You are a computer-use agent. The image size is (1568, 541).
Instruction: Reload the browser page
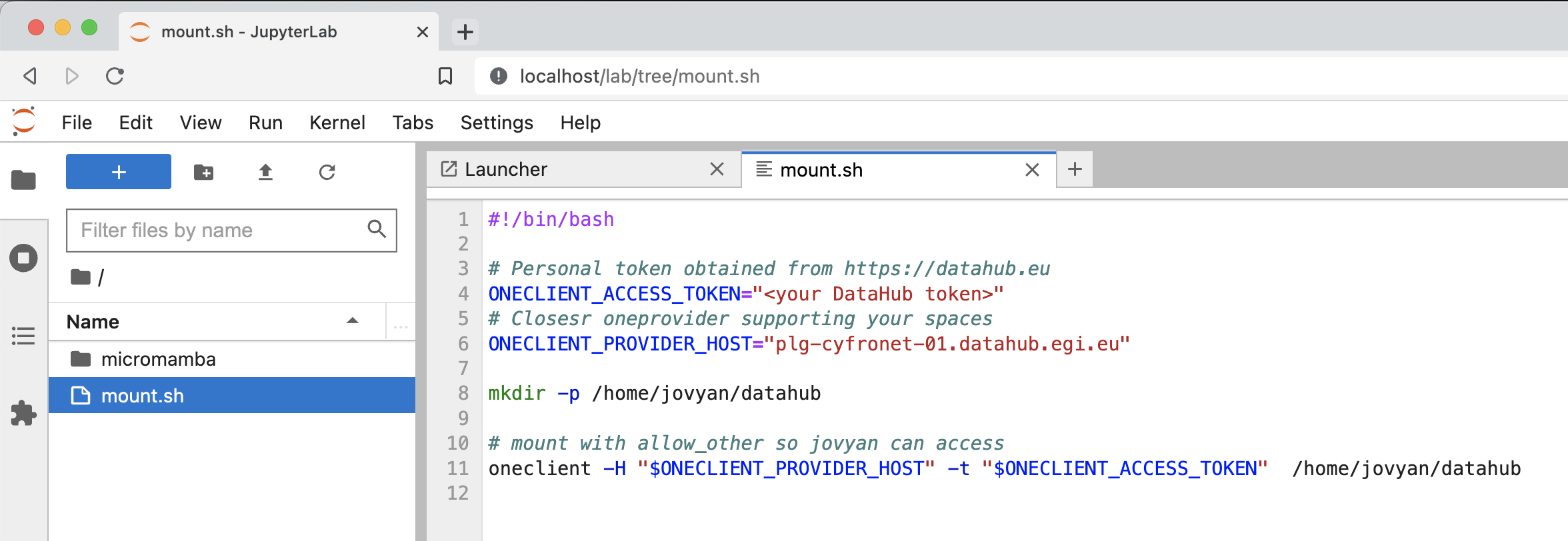pyautogui.click(x=115, y=76)
